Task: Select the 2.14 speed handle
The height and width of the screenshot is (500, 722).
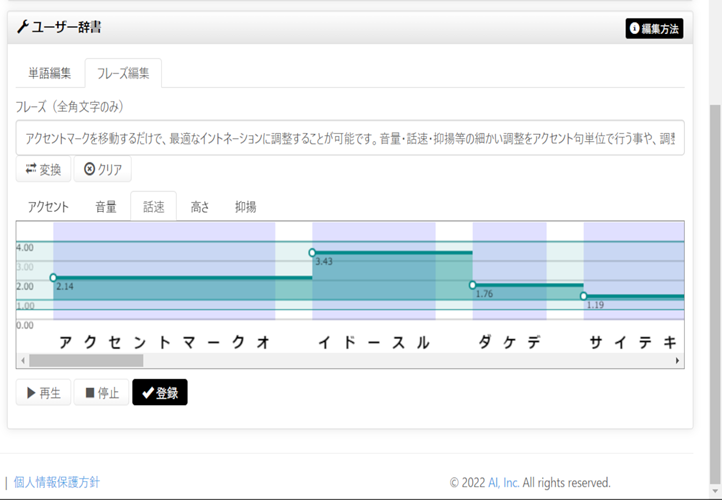Action: (53, 278)
